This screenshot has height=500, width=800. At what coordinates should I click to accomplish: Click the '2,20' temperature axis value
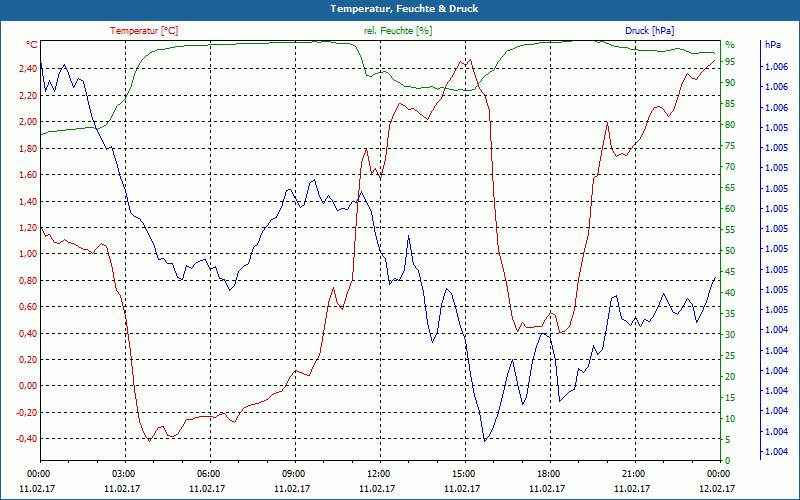[x=28, y=95]
